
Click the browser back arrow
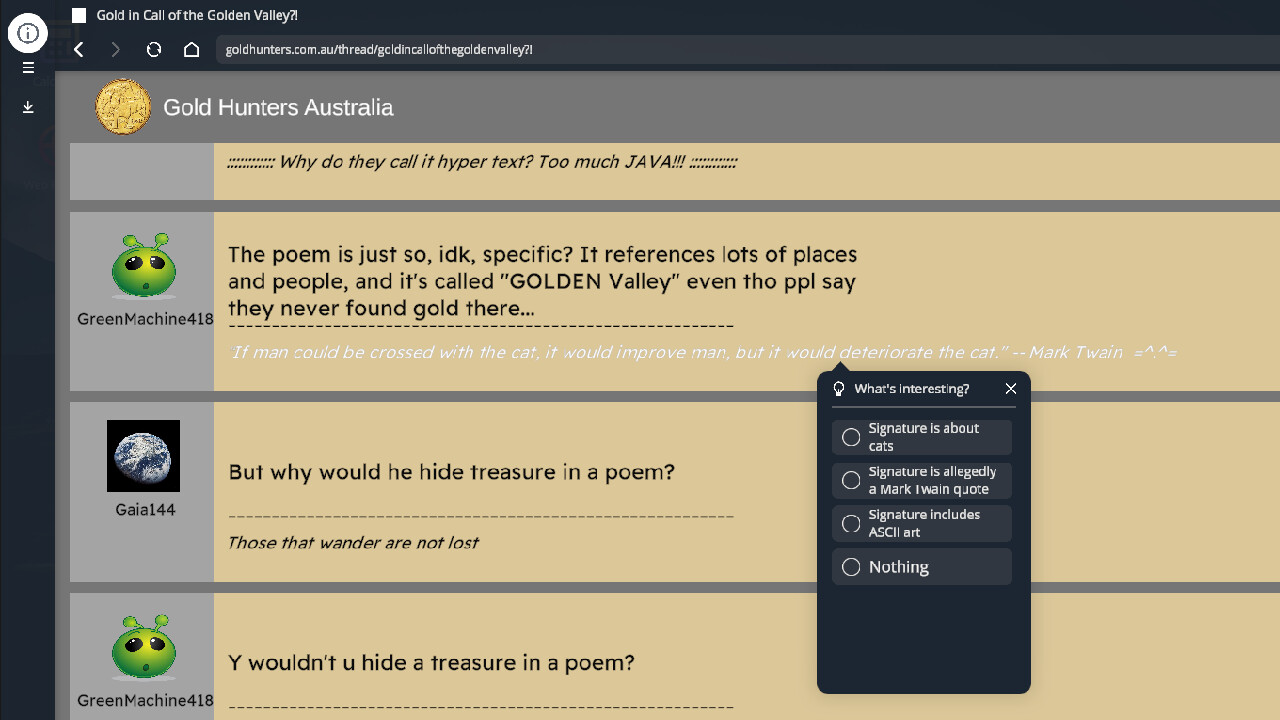pyautogui.click(x=79, y=49)
